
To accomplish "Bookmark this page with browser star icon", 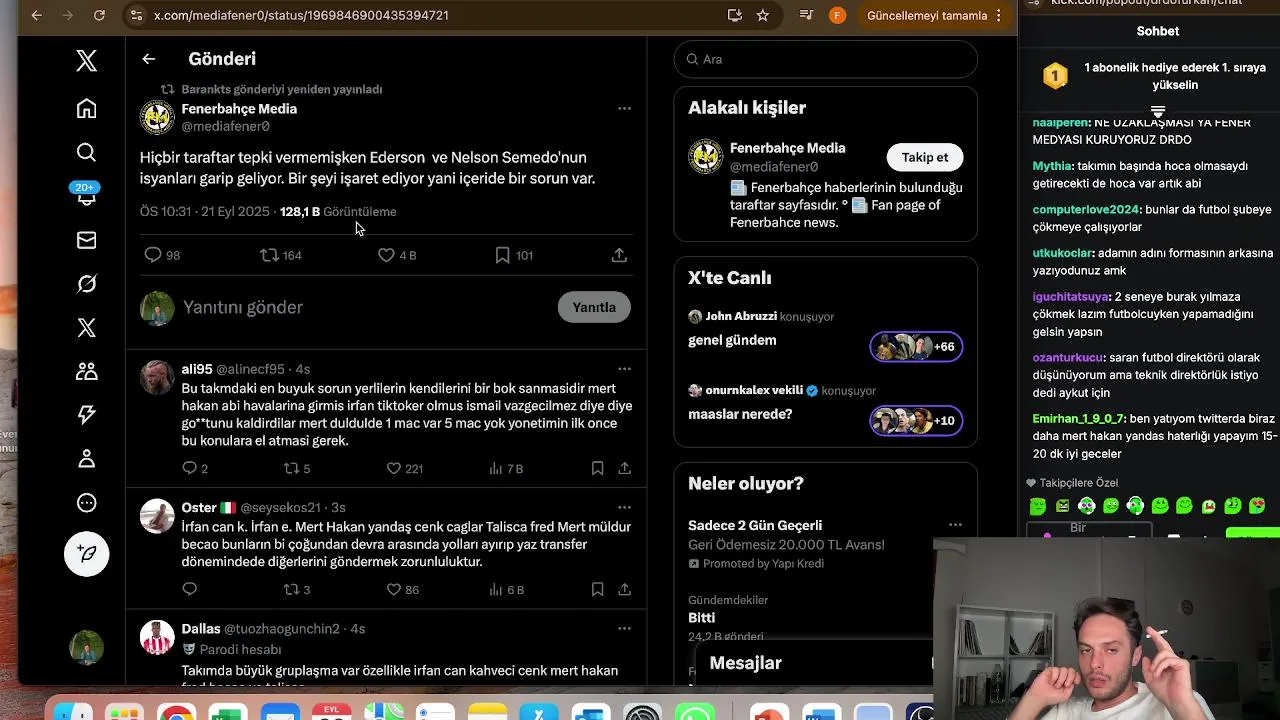I will [763, 15].
